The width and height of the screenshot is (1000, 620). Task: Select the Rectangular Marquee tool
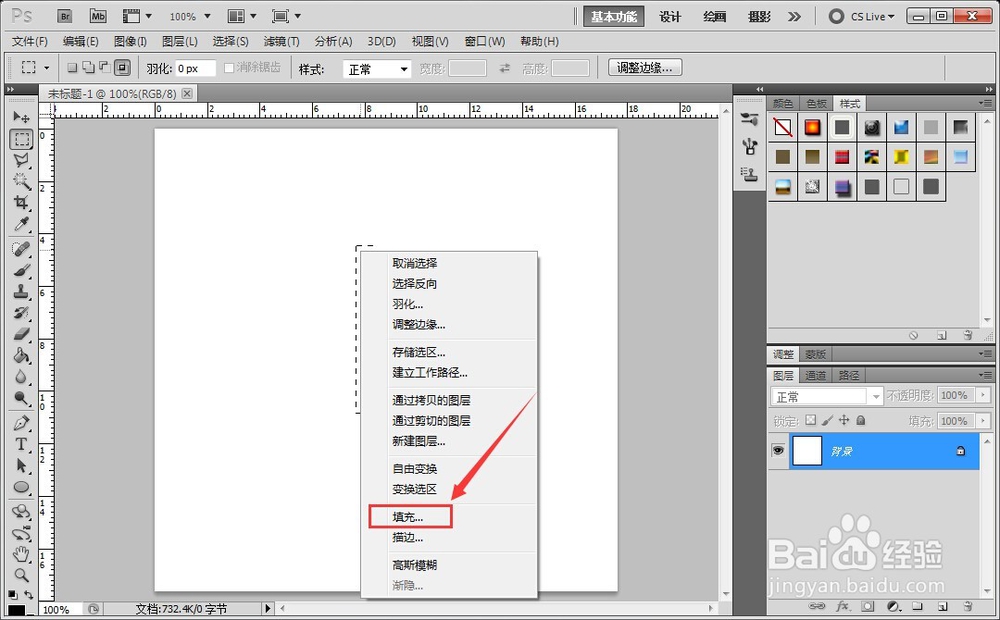(x=21, y=139)
